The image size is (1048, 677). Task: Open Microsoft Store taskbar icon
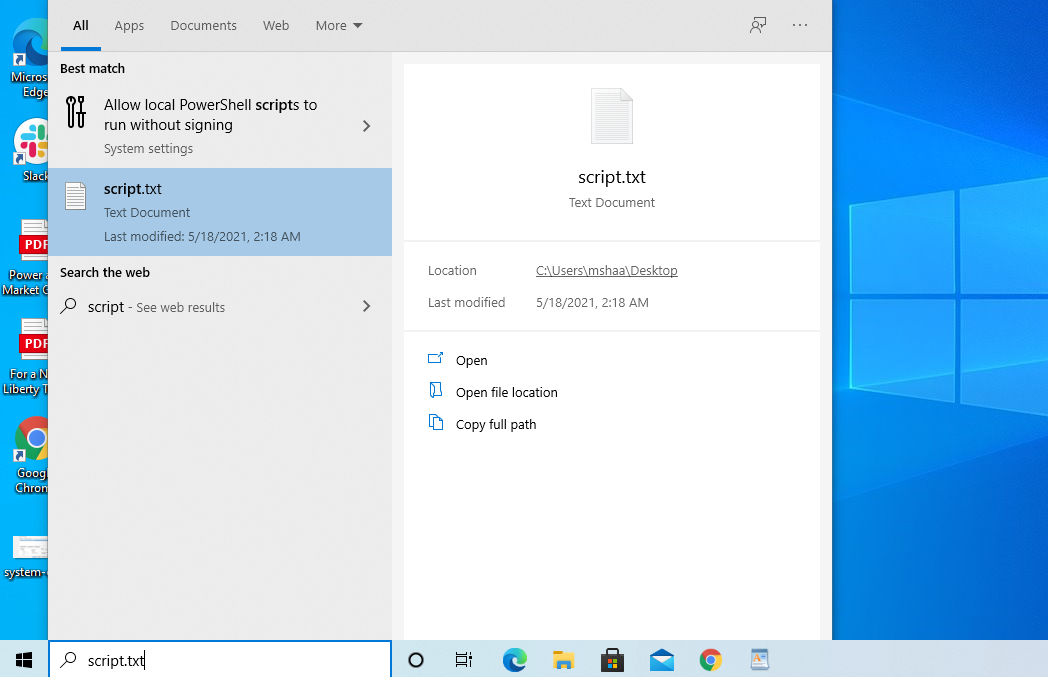pos(612,660)
